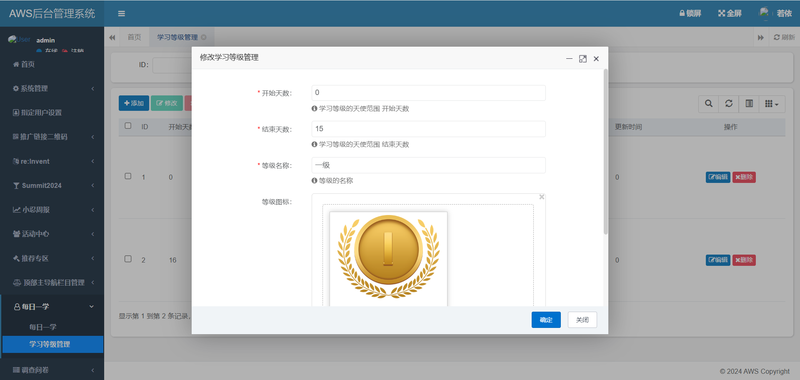Screen dimensions: 800x380
Task: Expand Summit2024 sidebar menu
Action: [x=52, y=185]
